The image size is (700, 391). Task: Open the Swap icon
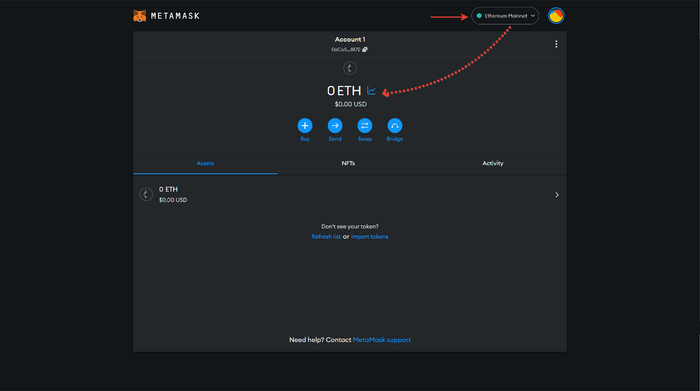(365, 125)
